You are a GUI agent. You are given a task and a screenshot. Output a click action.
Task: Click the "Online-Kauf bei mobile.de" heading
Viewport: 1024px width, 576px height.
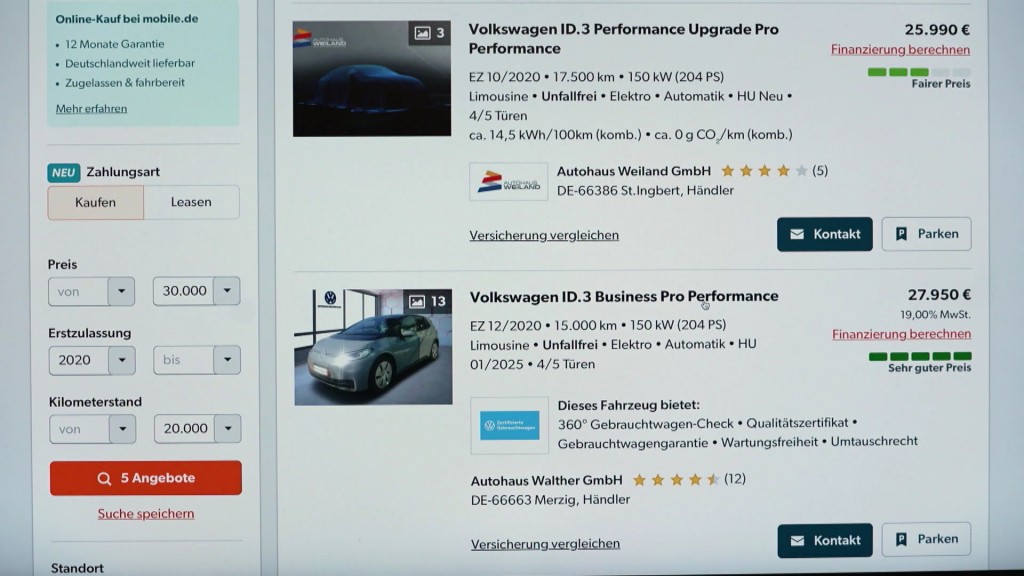click(127, 19)
